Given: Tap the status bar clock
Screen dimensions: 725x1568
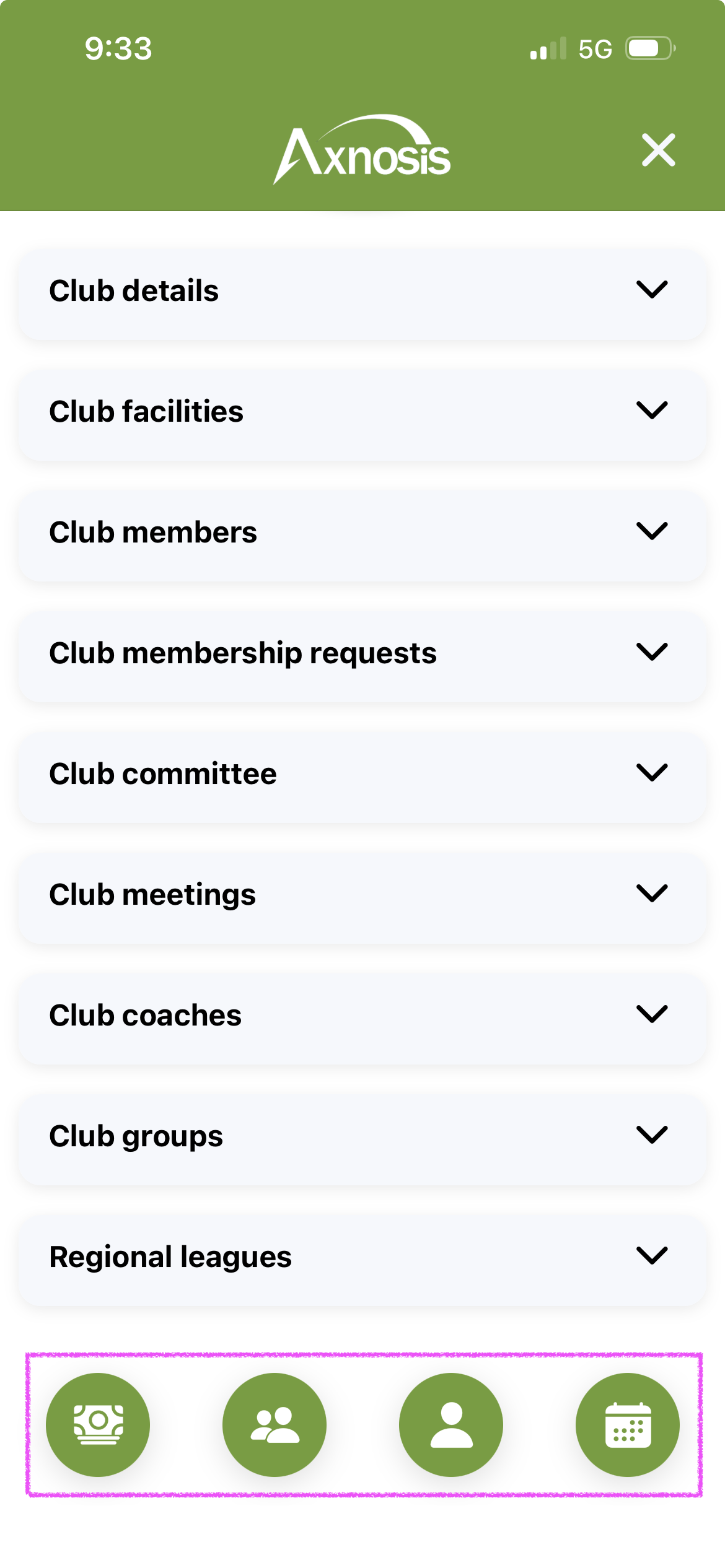Looking at the screenshot, I should 118,48.
